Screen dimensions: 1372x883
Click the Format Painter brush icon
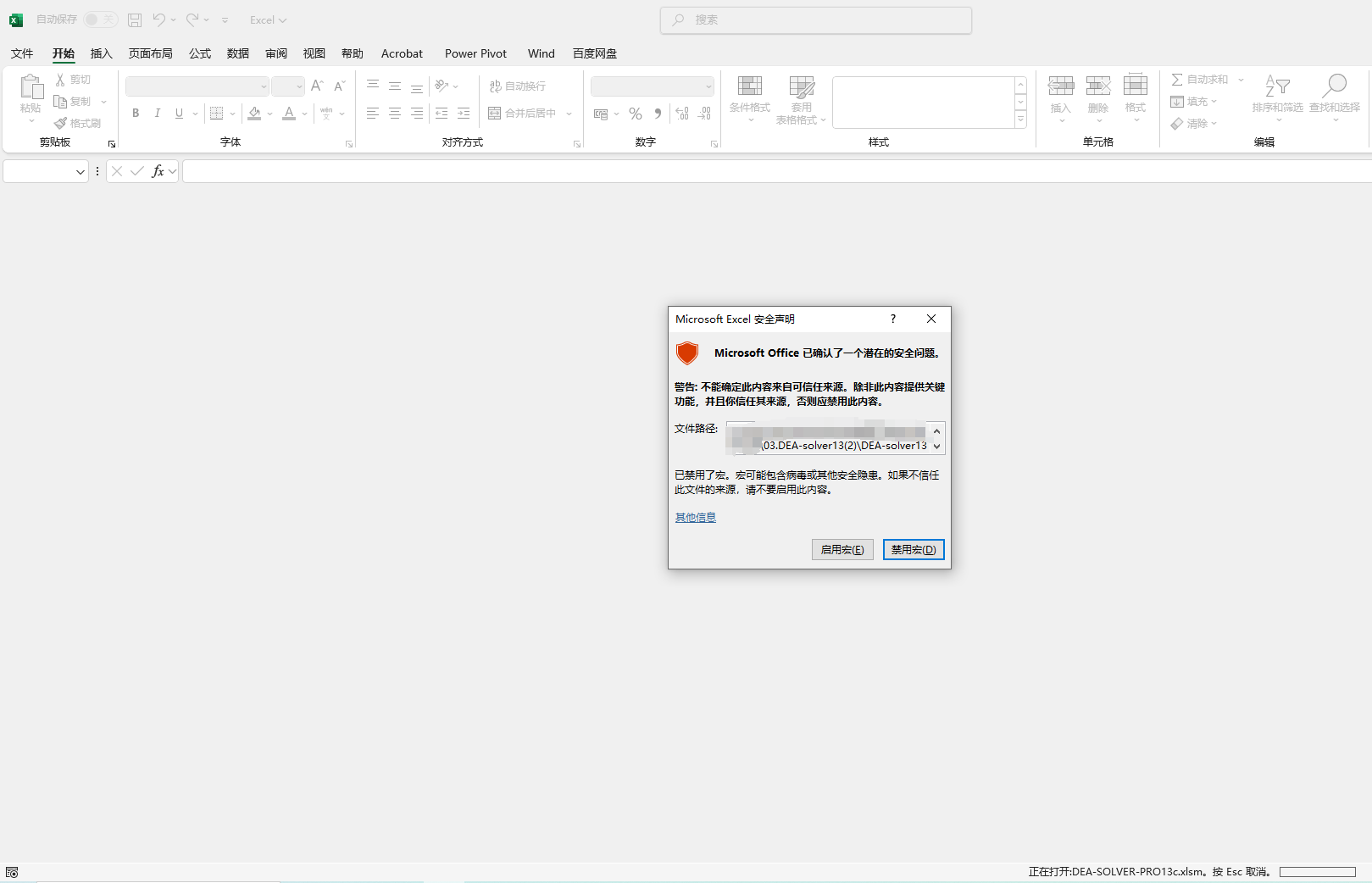pyautogui.click(x=61, y=124)
